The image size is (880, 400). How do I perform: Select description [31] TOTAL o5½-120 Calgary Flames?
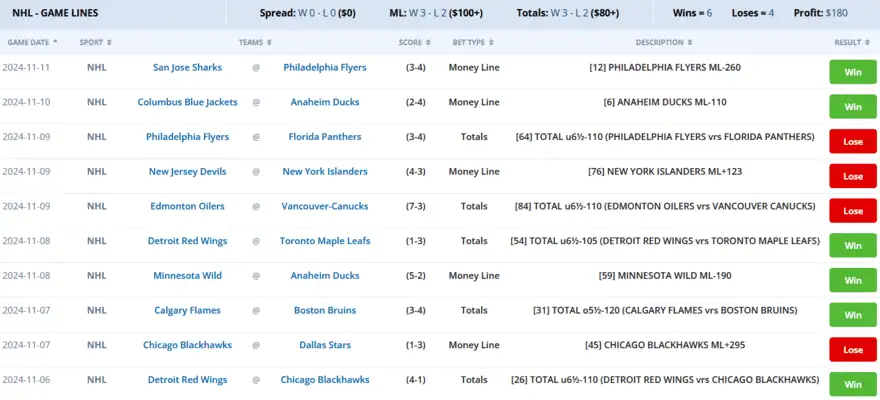pos(664,311)
